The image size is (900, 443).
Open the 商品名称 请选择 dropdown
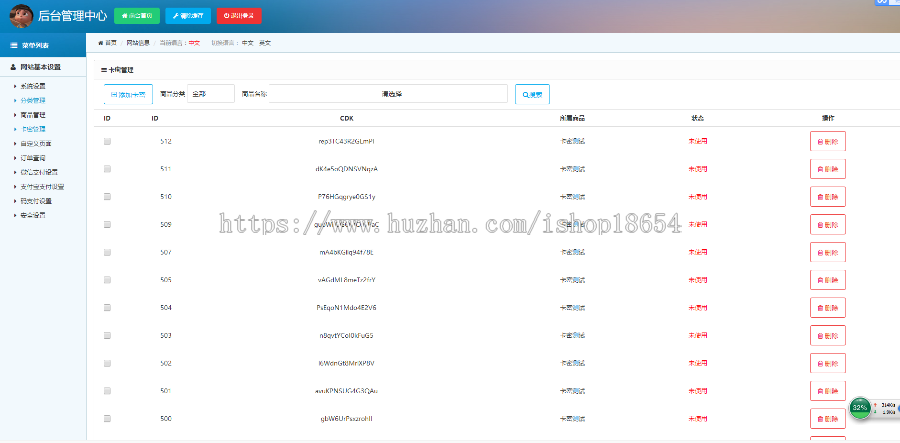point(389,94)
